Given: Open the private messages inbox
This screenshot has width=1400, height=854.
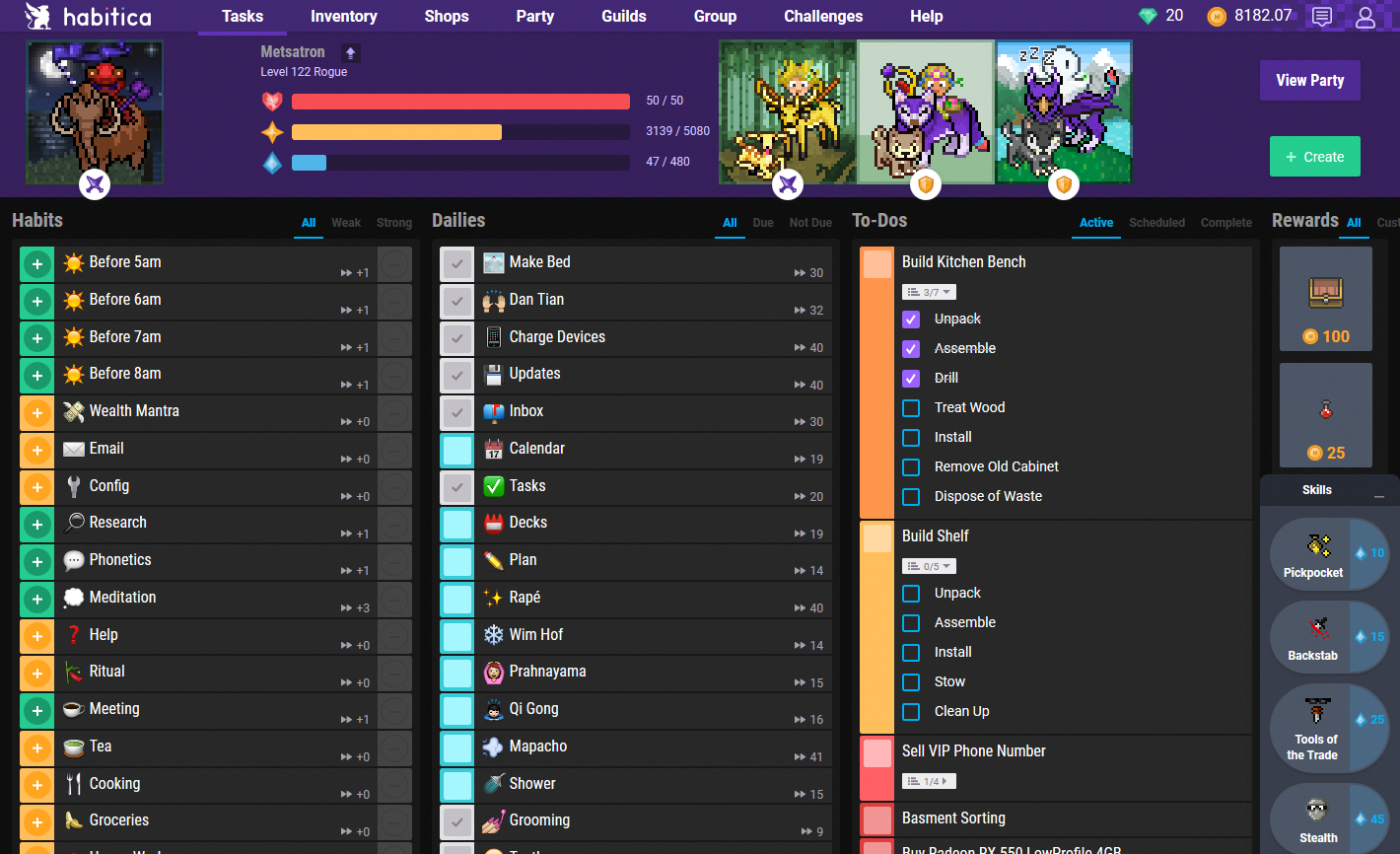Looking at the screenshot, I should point(1322,17).
